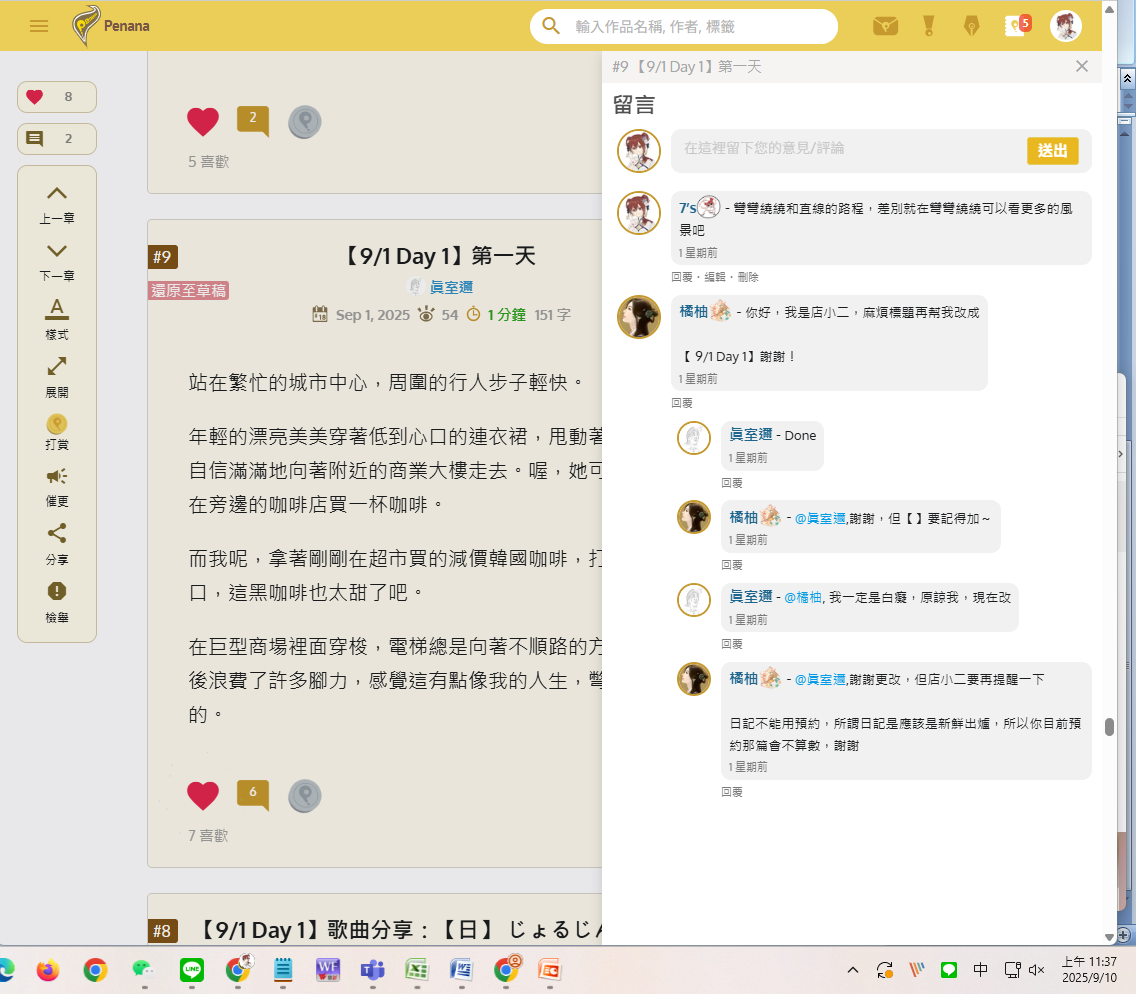Viewport: 1136px width, 994px height.
Task: Click the tip coin above 5 喜歡
Action: [304, 122]
